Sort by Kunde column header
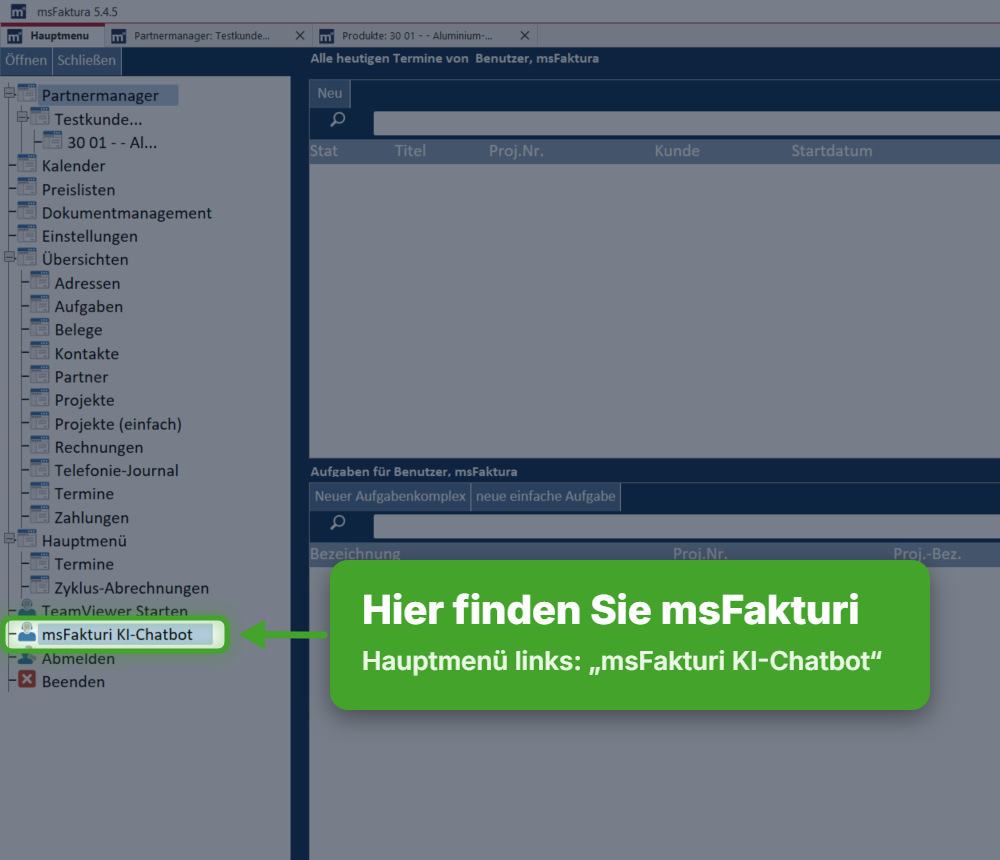 tap(677, 151)
